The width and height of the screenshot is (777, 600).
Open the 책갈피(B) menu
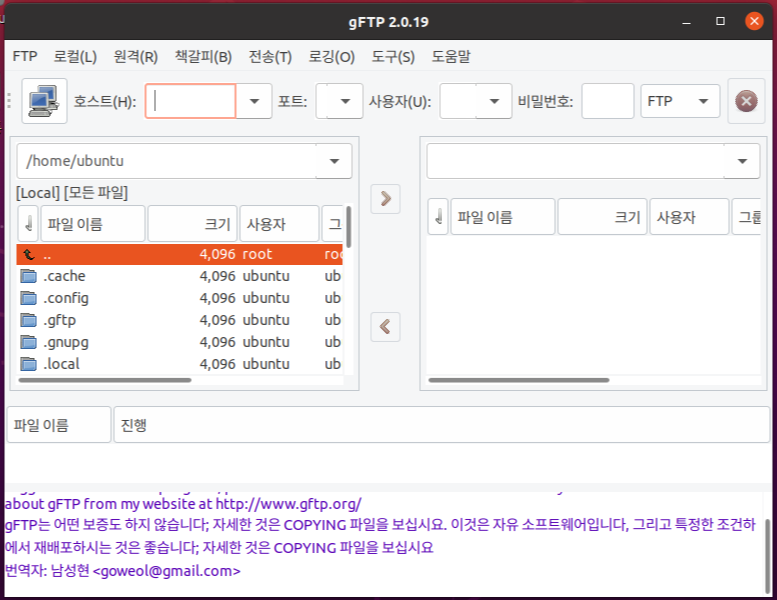pyautogui.click(x=203, y=56)
